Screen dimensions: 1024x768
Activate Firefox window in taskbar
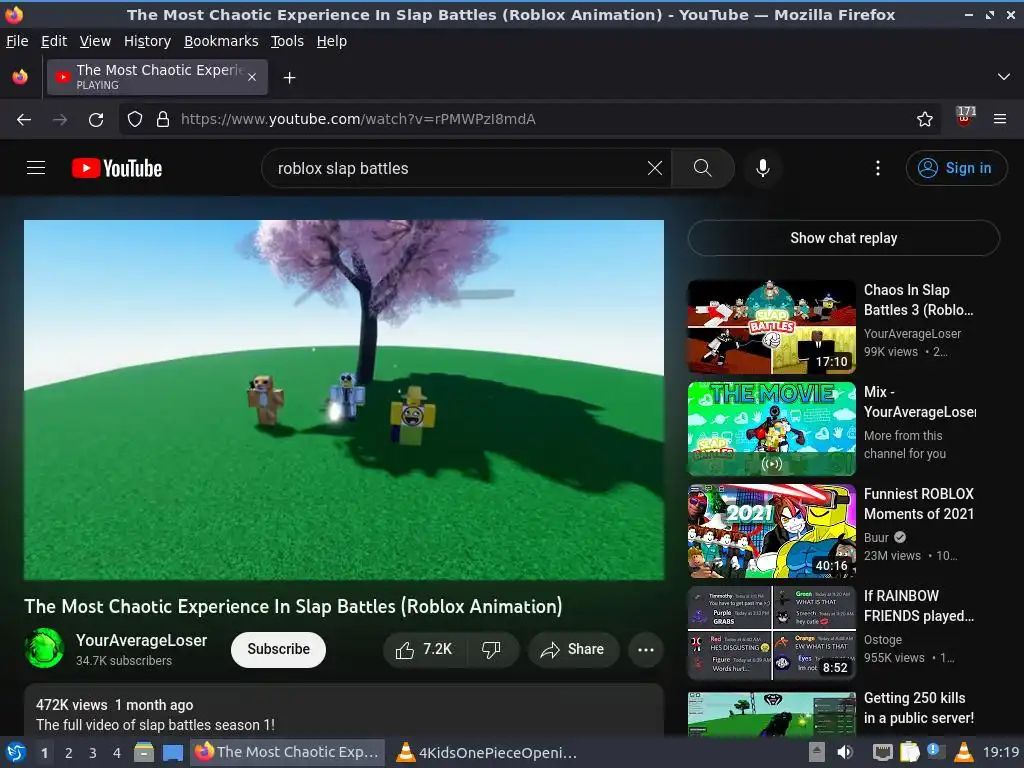(287, 752)
